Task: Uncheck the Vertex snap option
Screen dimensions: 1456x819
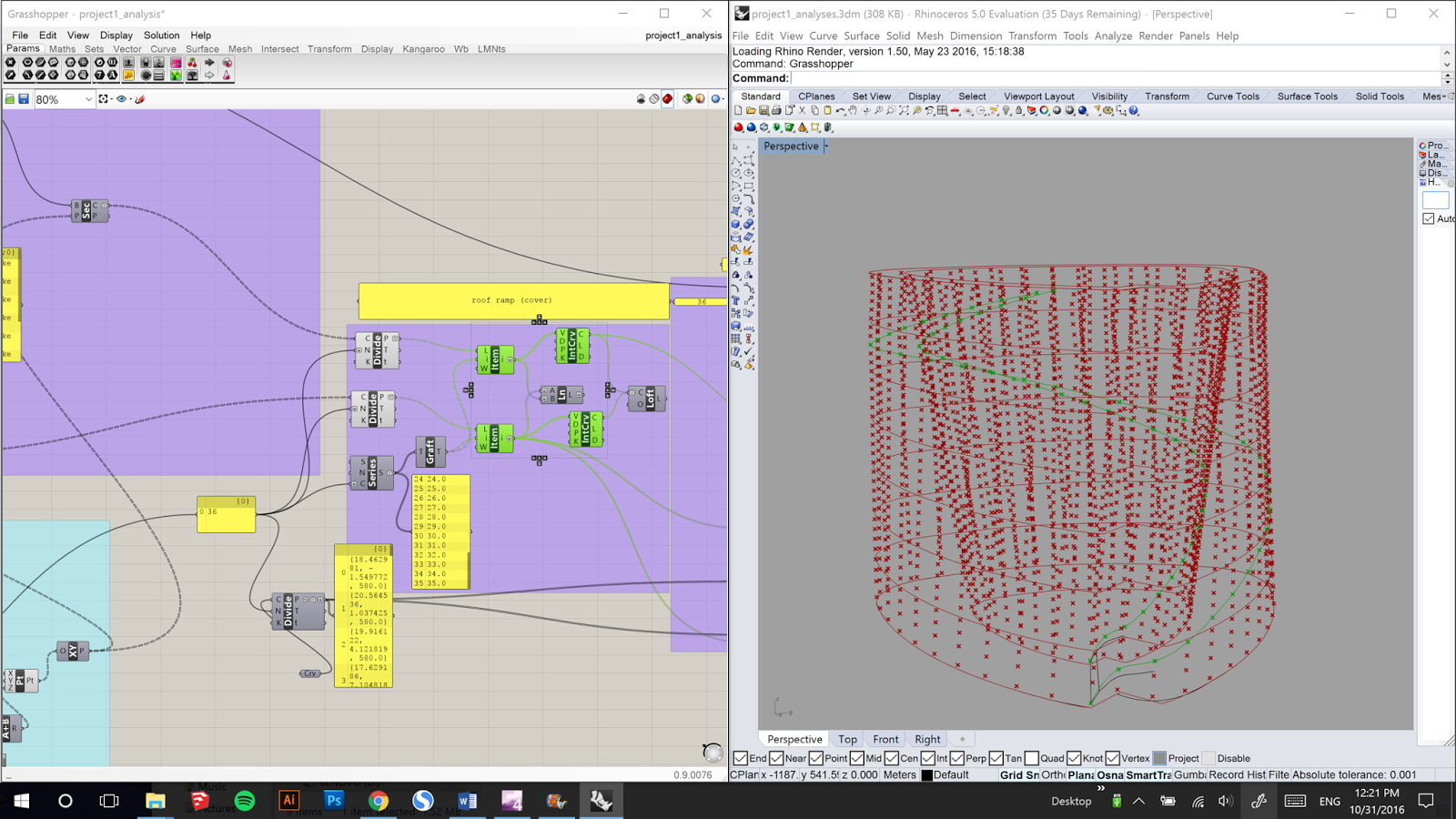Action: pyautogui.click(x=1114, y=758)
